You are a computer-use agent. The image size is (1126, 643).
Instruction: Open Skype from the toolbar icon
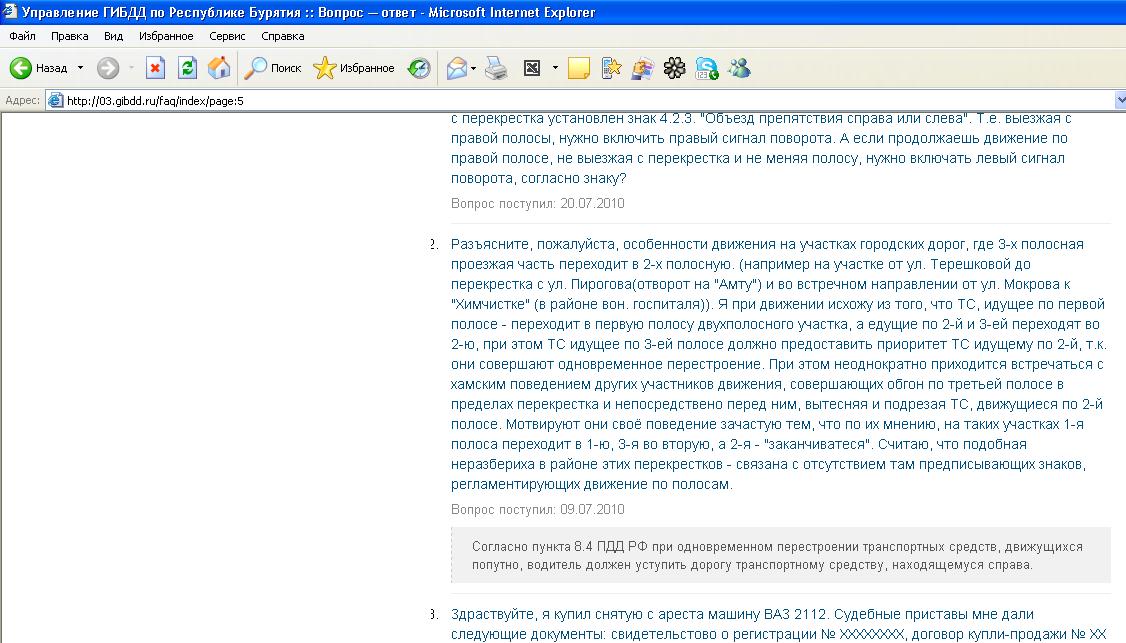point(705,68)
